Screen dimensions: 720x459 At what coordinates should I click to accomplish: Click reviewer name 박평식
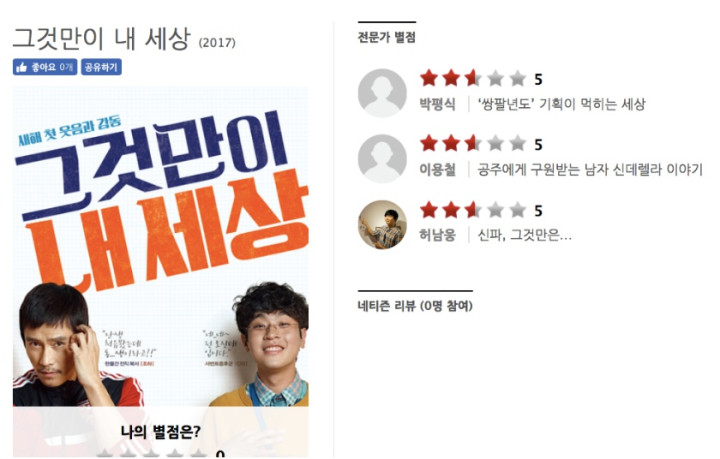tap(437, 104)
